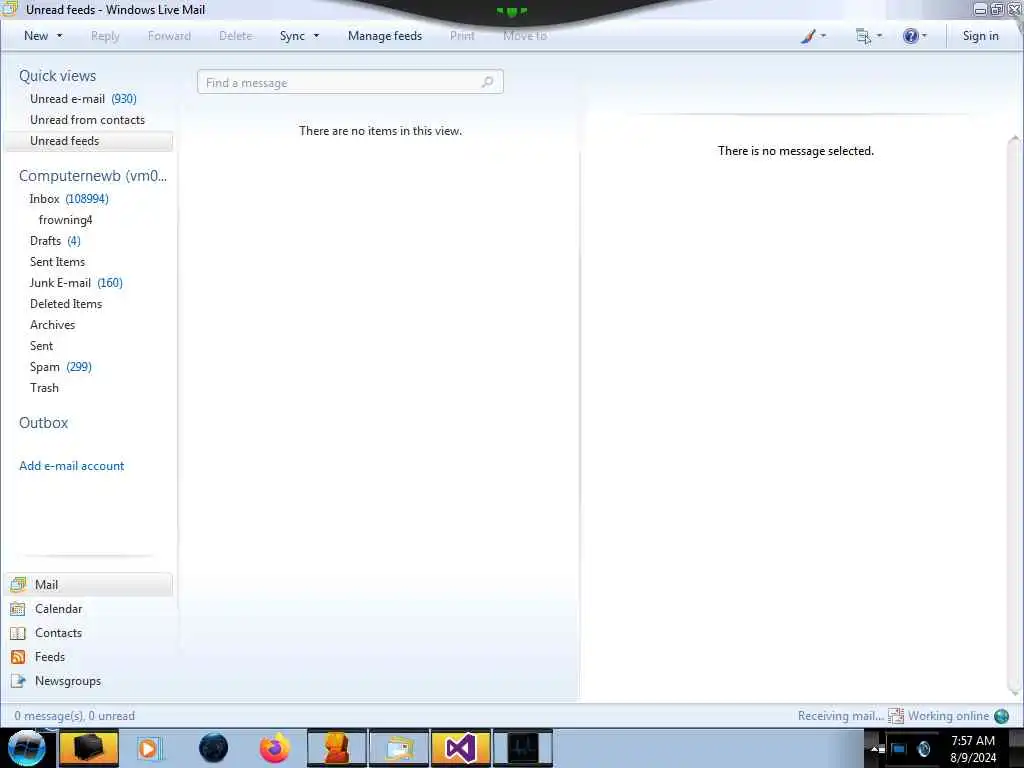Viewport: 1024px width, 768px height.
Task: Click the Reply toolbar item
Action: coord(105,36)
